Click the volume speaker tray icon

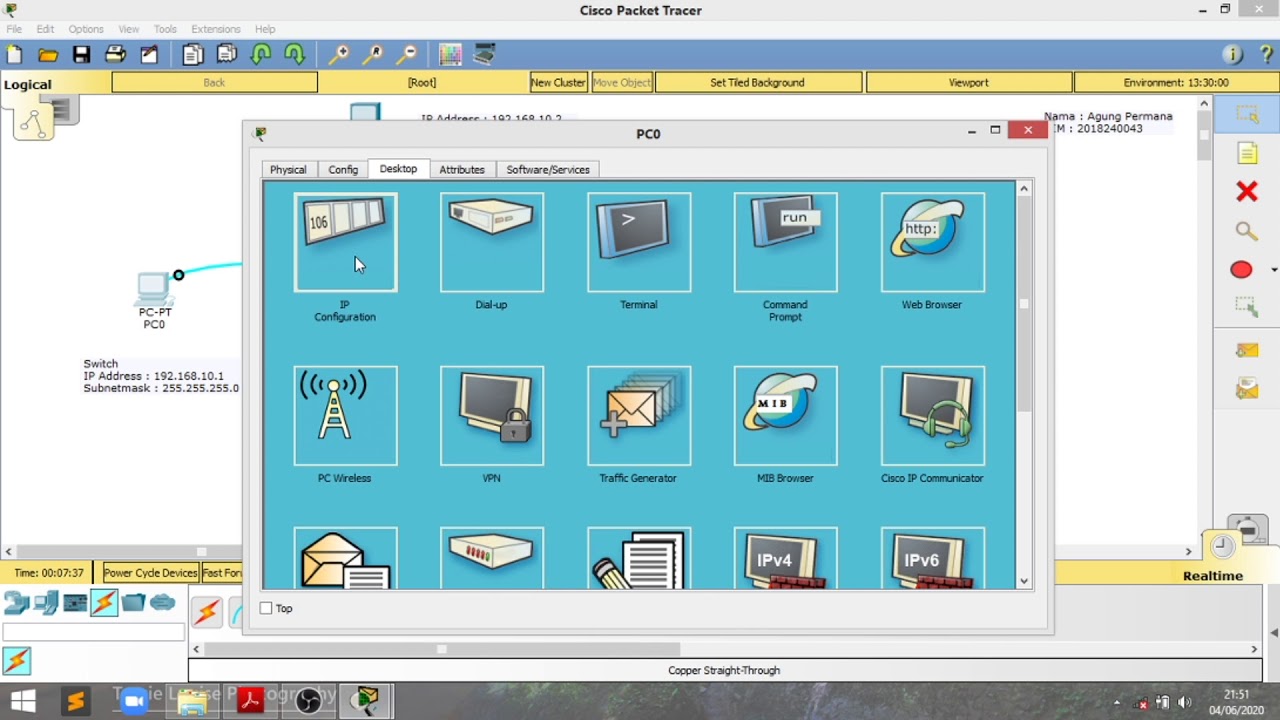[x=1185, y=702]
